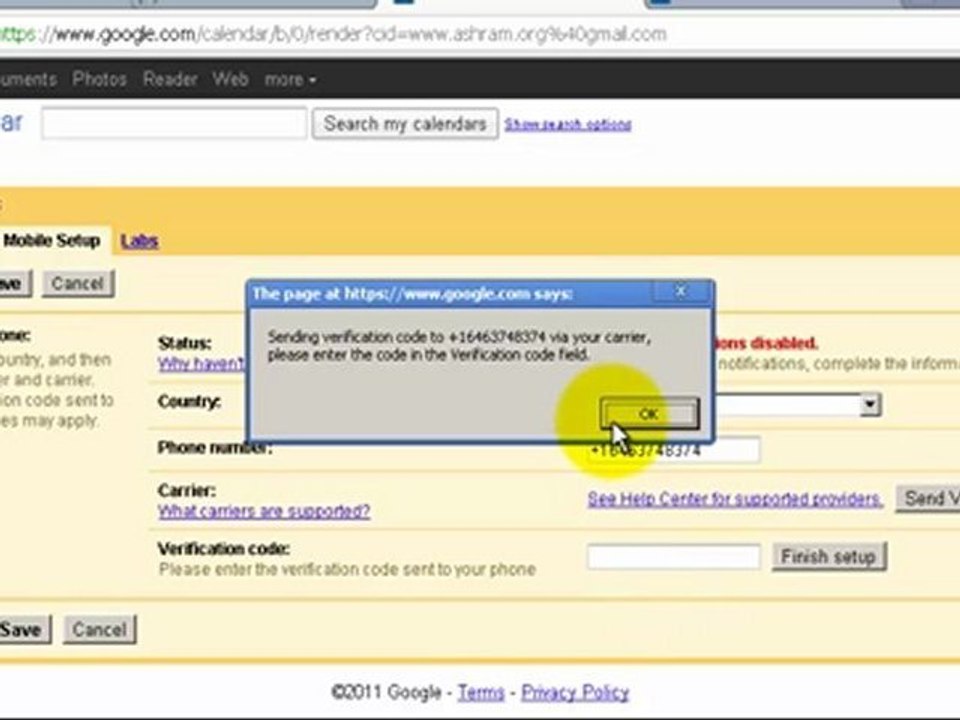Open the Photos link in top bar
The height and width of the screenshot is (720, 960).
click(x=99, y=79)
